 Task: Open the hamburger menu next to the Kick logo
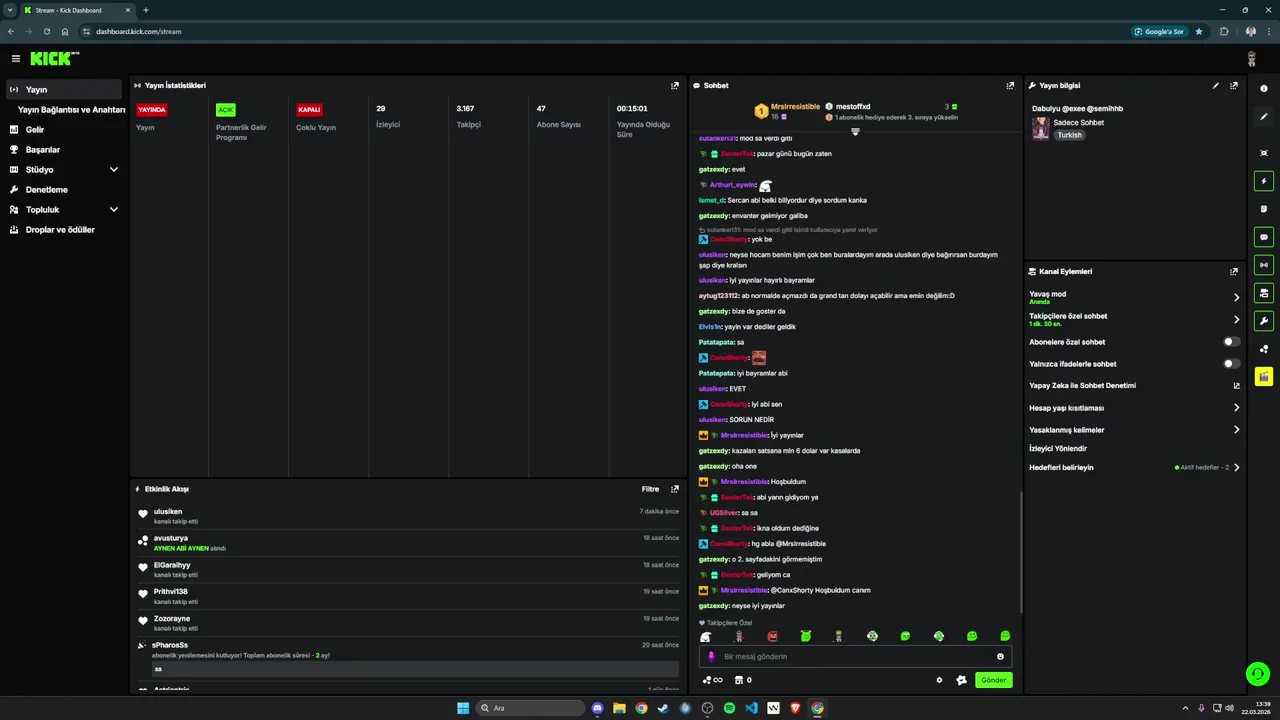pos(16,59)
